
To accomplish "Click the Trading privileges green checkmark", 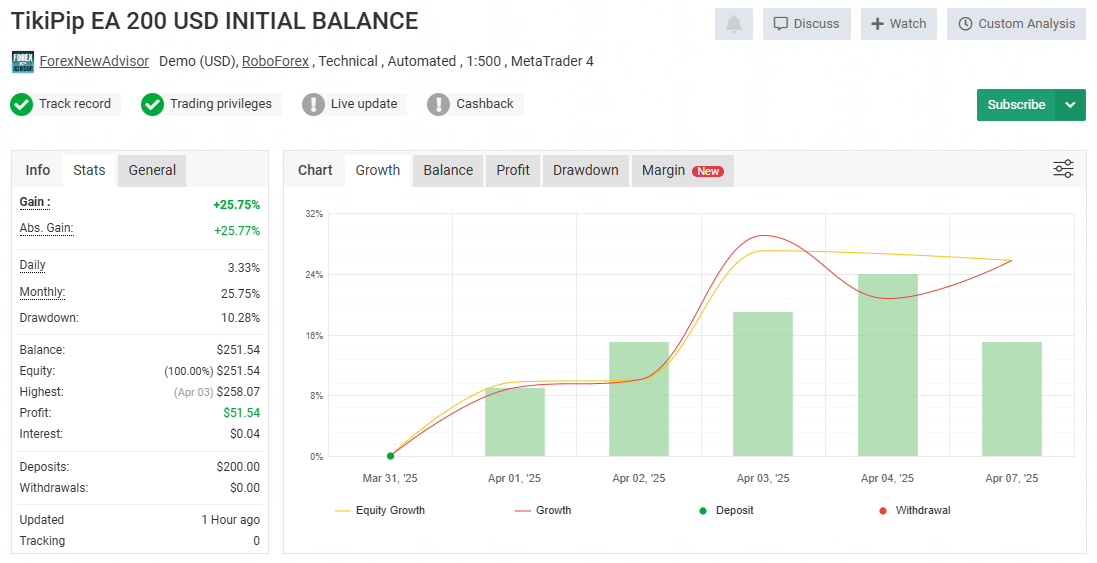I will pyautogui.click(x=152, y=104).
